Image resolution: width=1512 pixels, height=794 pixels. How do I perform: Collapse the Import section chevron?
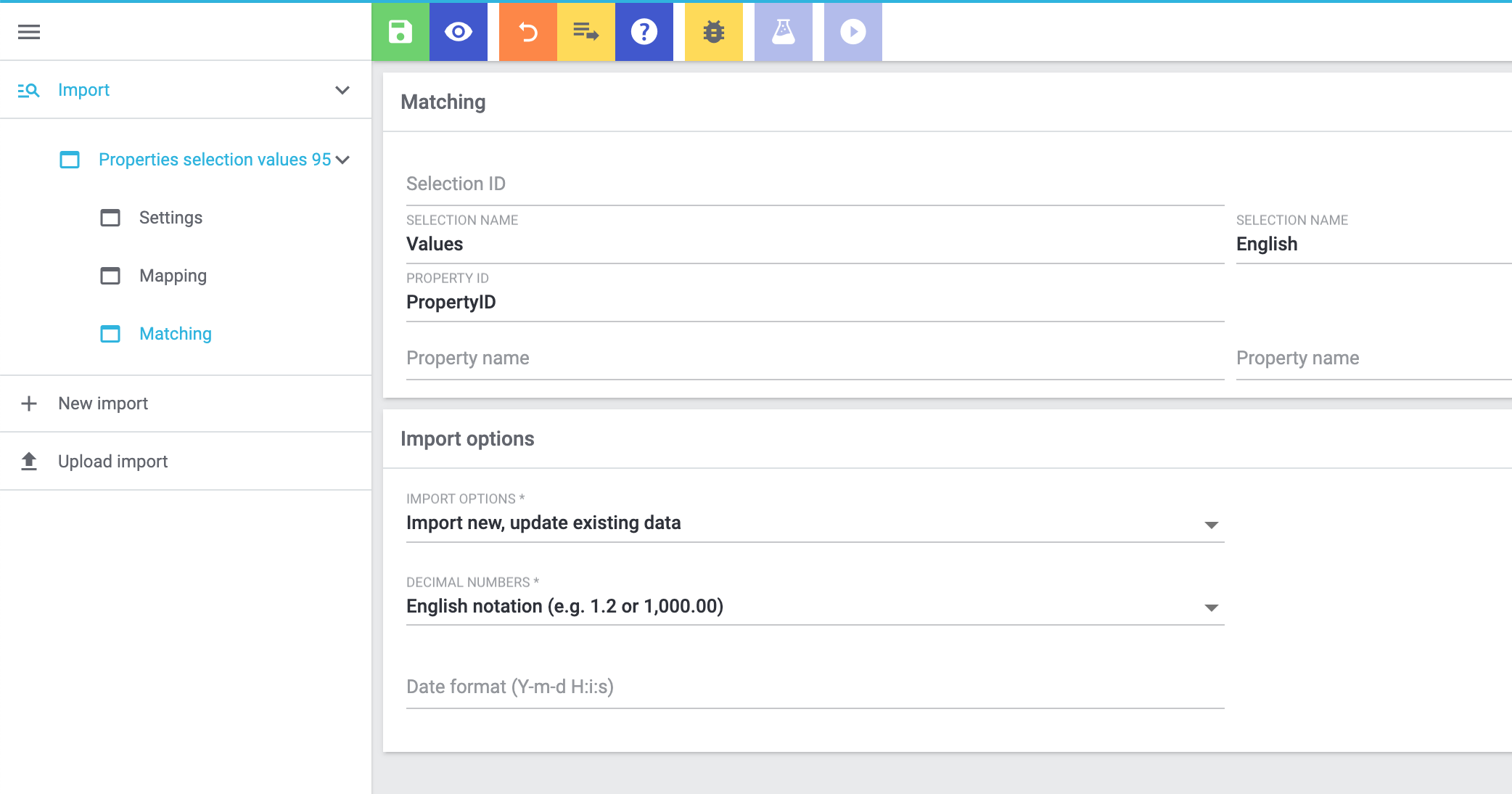tap(342, 90)
